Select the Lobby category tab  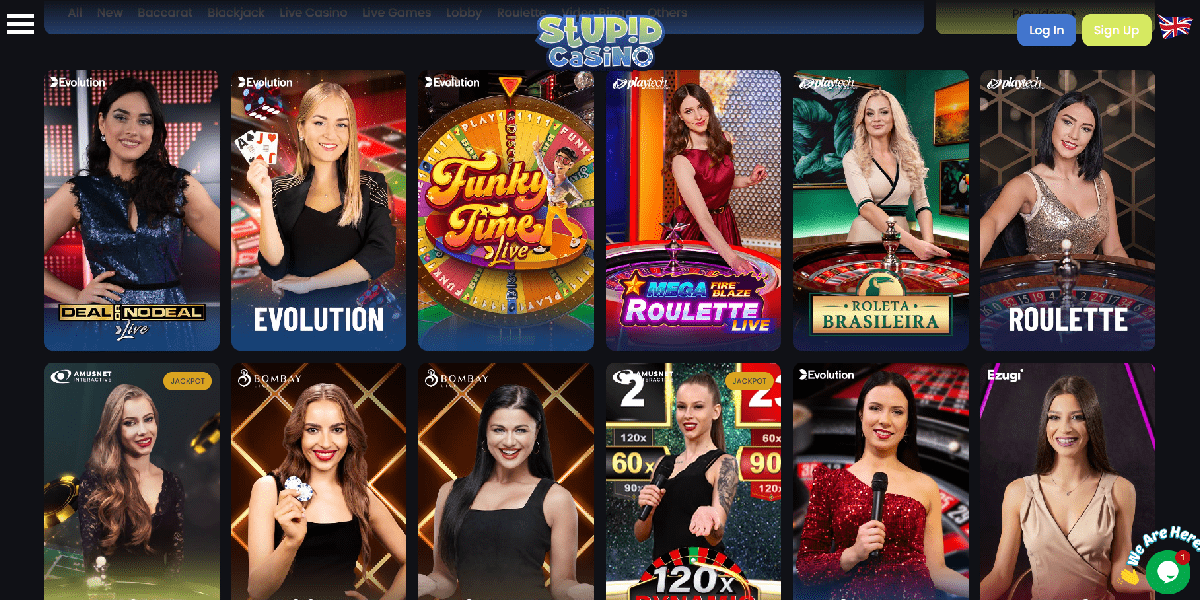(x=463, y=13)
